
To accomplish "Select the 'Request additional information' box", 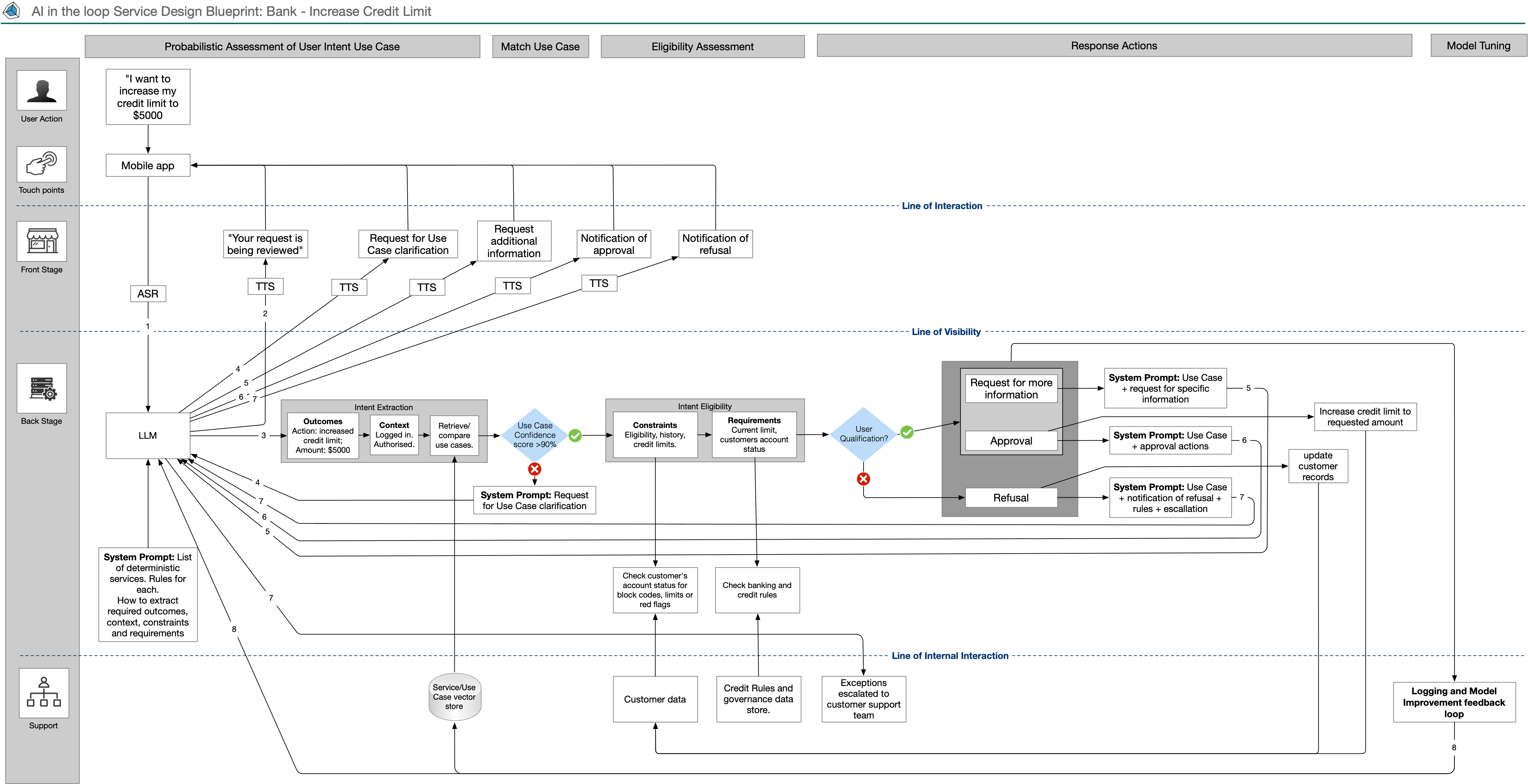I will point(514,241).
